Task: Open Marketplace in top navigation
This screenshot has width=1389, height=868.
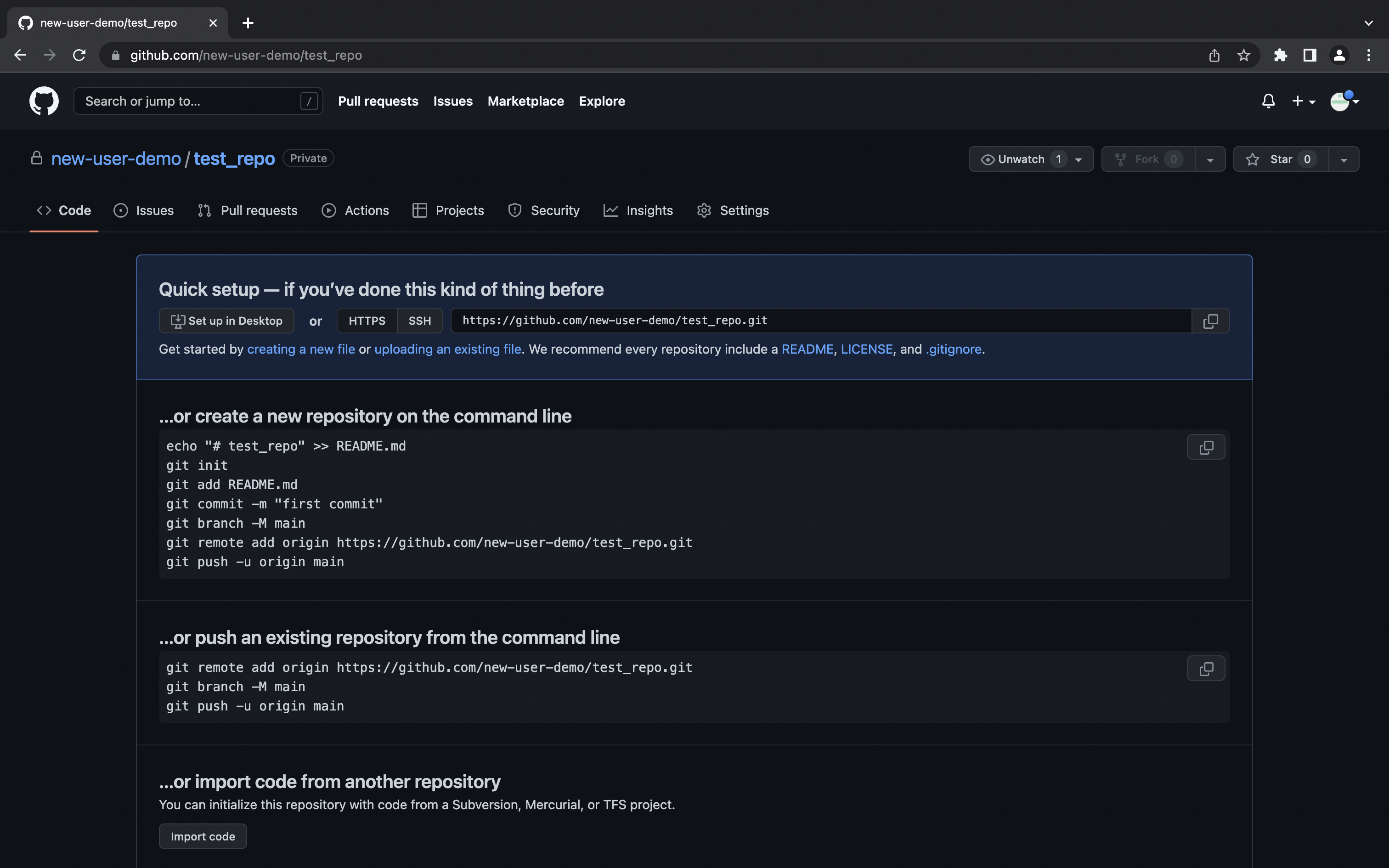Action: [x=526, y=101]
